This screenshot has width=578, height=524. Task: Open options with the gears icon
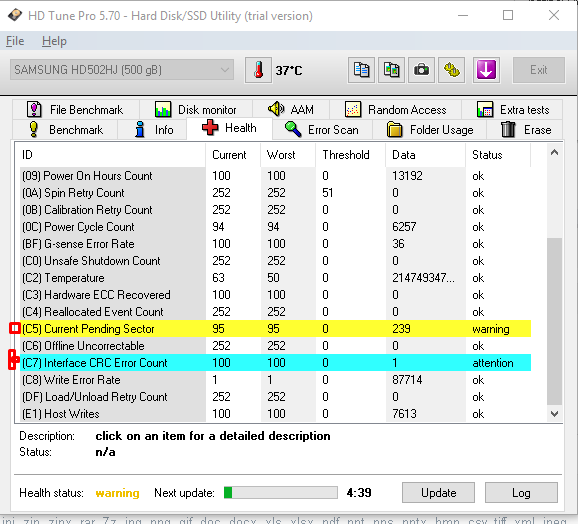coord(452,70)
